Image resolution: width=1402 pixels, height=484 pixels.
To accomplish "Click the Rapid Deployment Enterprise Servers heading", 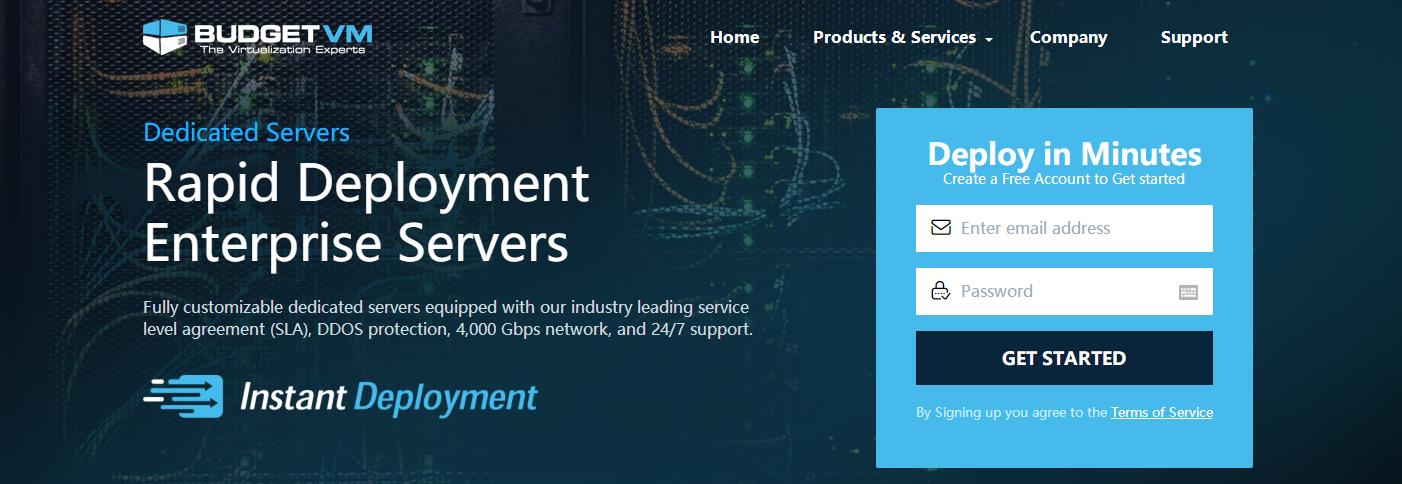I will [x=366, y=213].
